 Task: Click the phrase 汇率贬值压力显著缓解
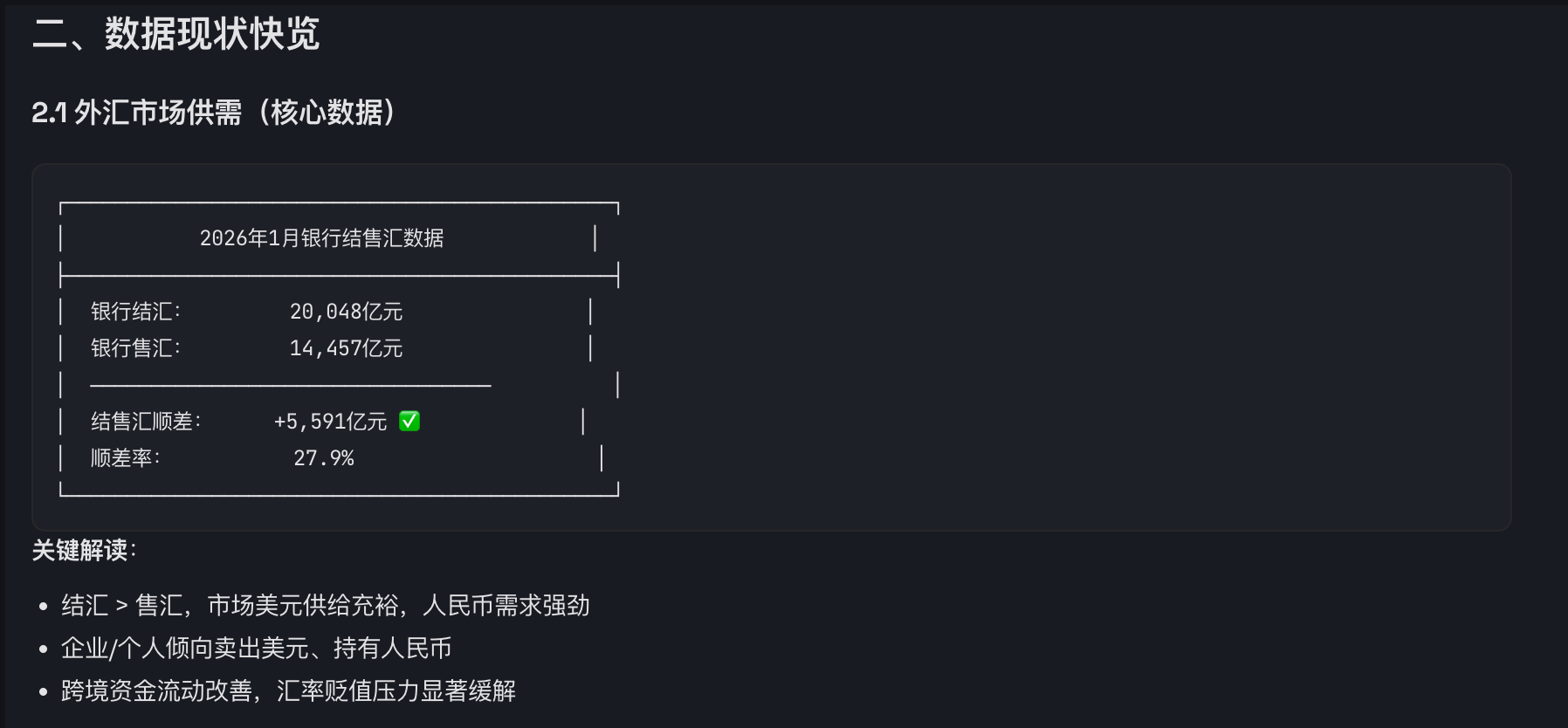(x=396, y=690)
